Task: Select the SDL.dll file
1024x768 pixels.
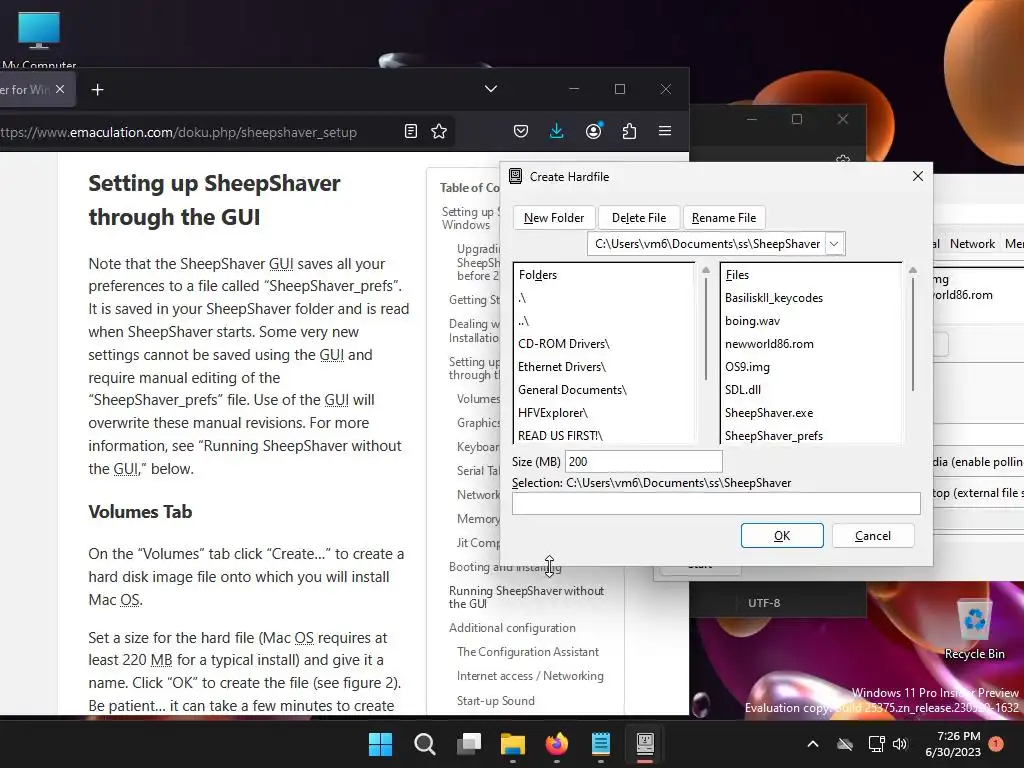Action: [743, 389]
